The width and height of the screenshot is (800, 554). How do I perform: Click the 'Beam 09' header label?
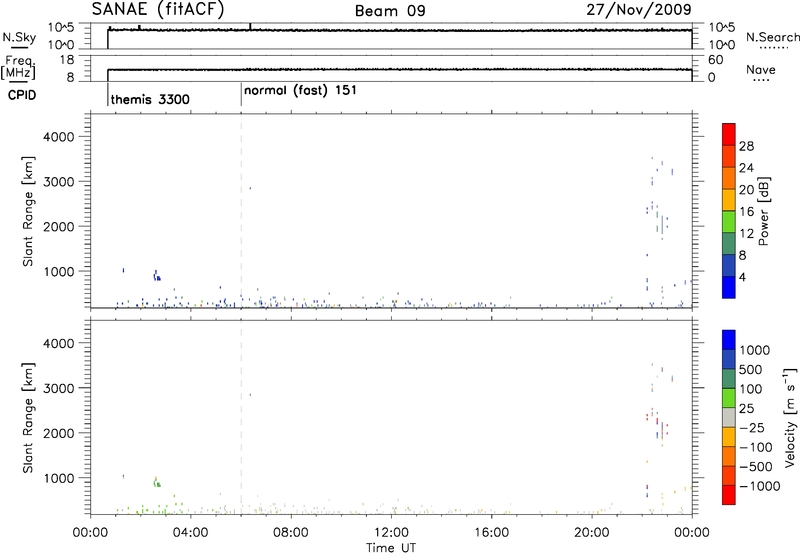[390, 11]
